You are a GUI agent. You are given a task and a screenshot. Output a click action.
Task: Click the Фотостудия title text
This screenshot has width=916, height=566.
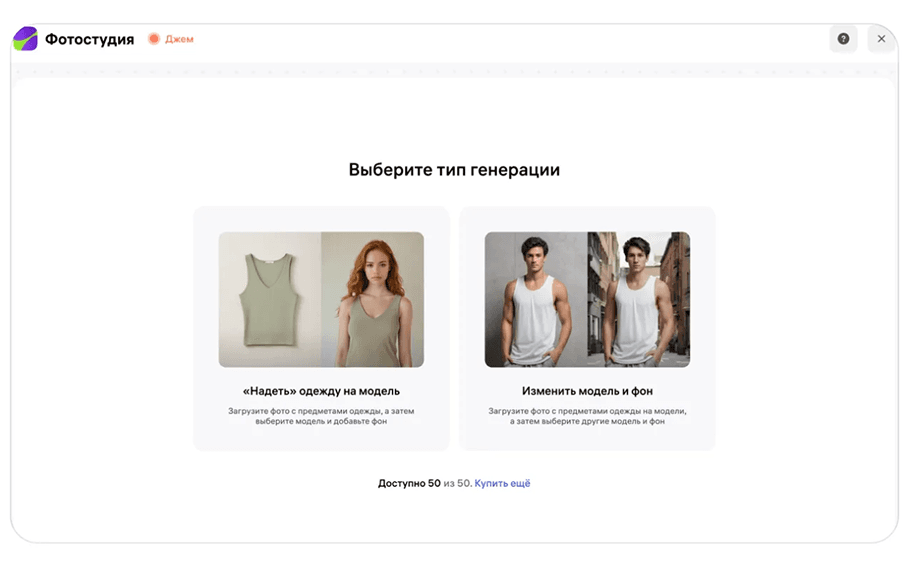(89, 39)
